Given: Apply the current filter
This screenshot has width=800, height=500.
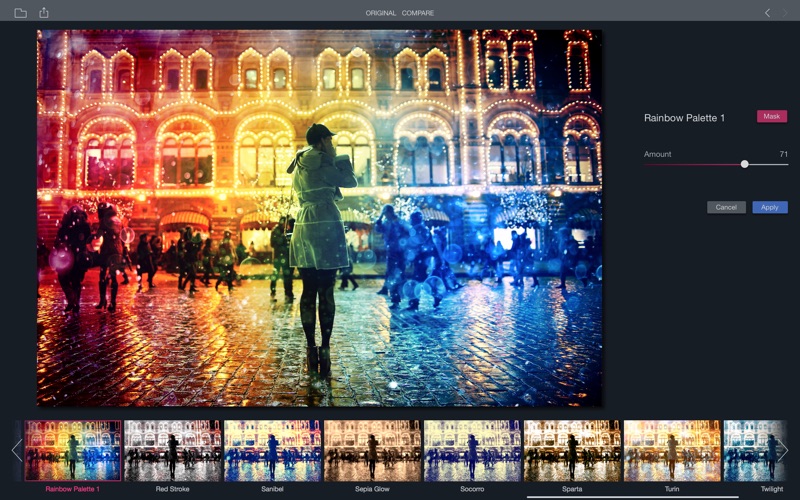Looking at the screenshot, I should pos(769,207).
